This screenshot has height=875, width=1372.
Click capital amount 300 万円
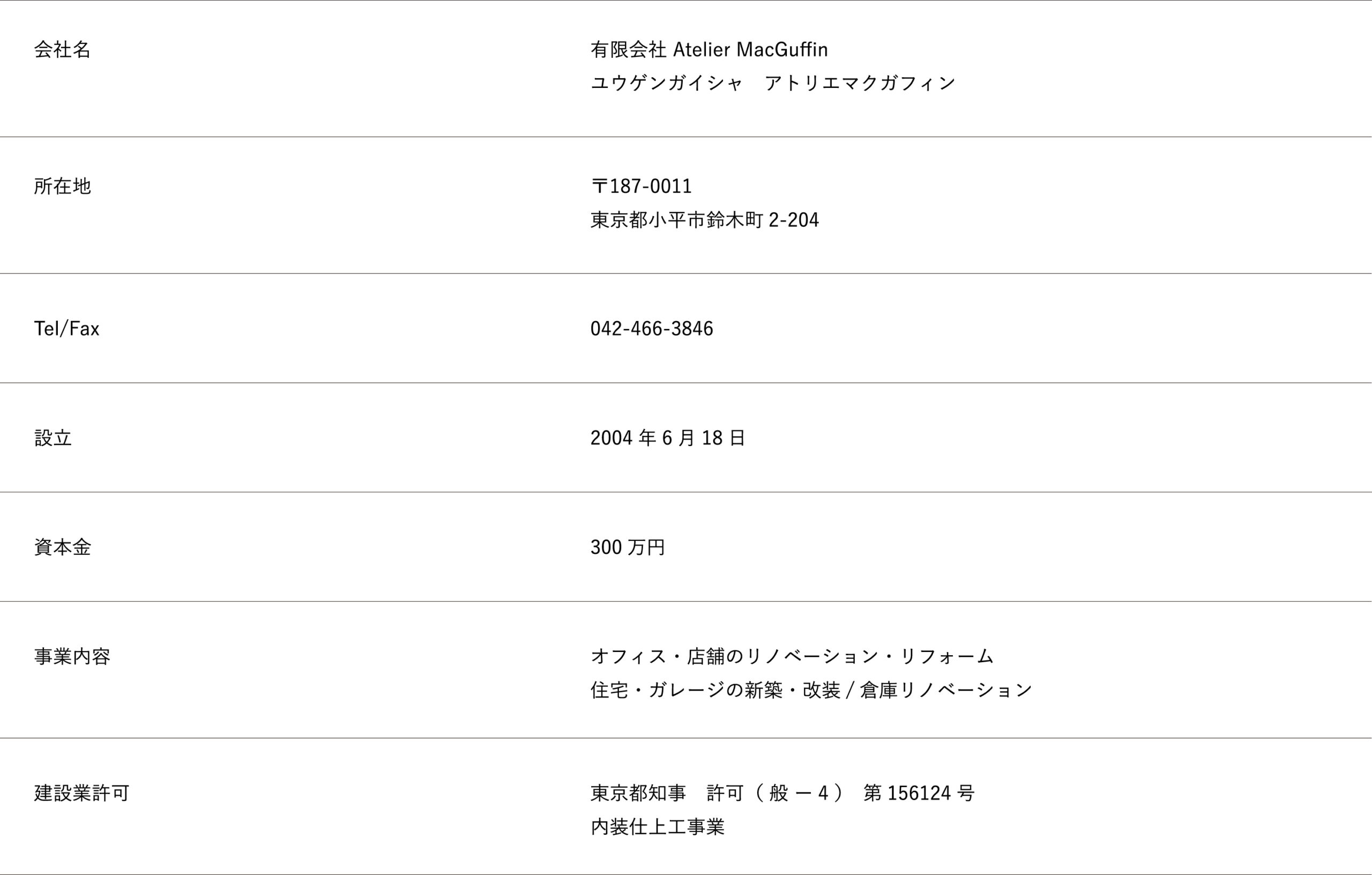pyautogui.click(x=627, y=547)
